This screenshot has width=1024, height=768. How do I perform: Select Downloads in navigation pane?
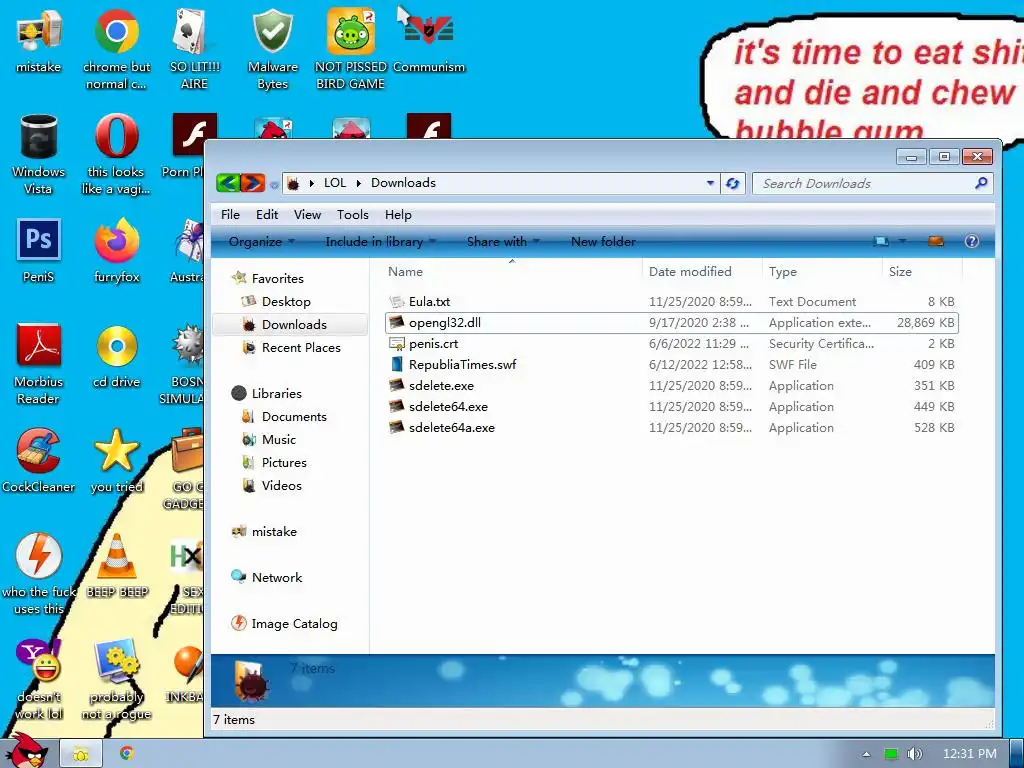pos(294,325)
